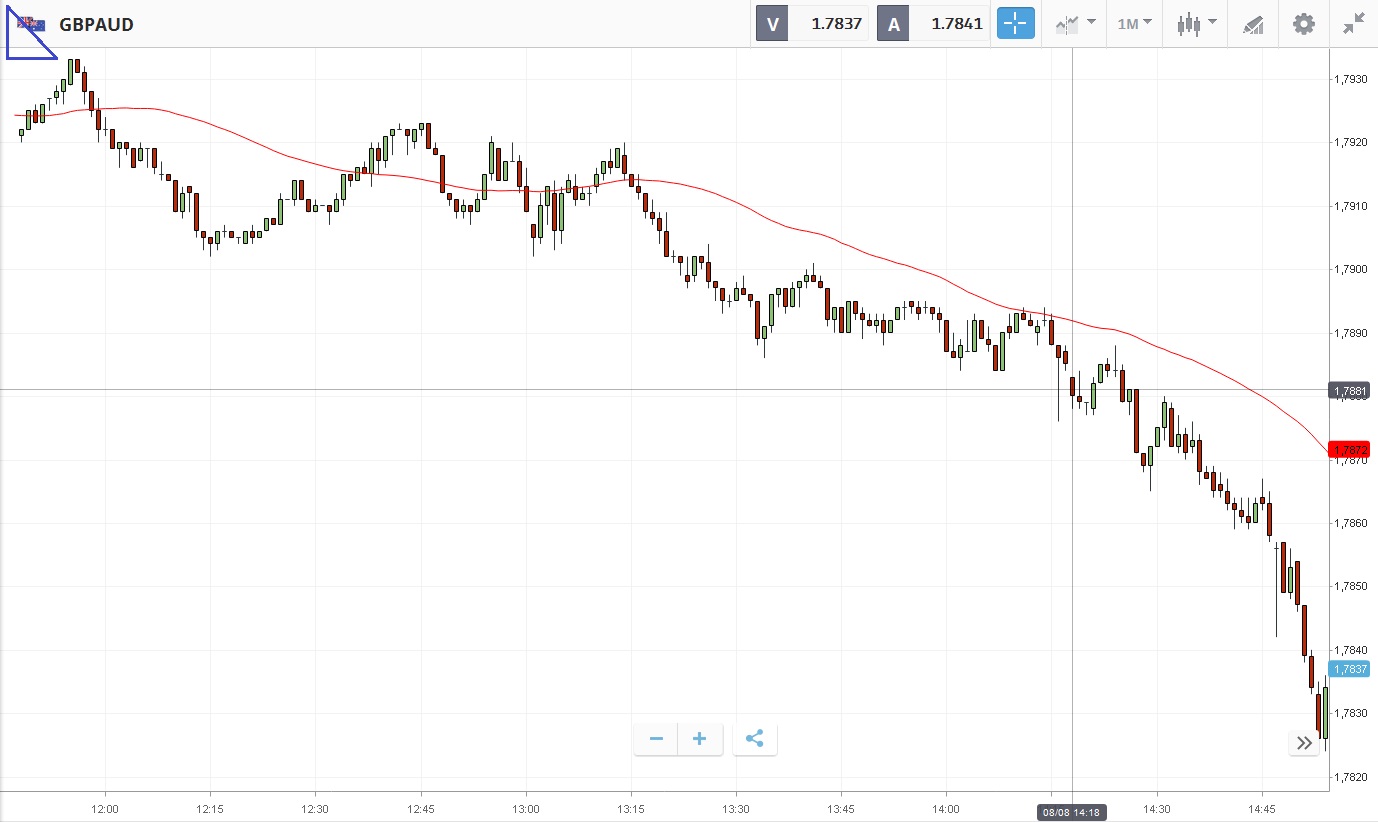
Task: Click the share chart icon
Action: point(755,739)
